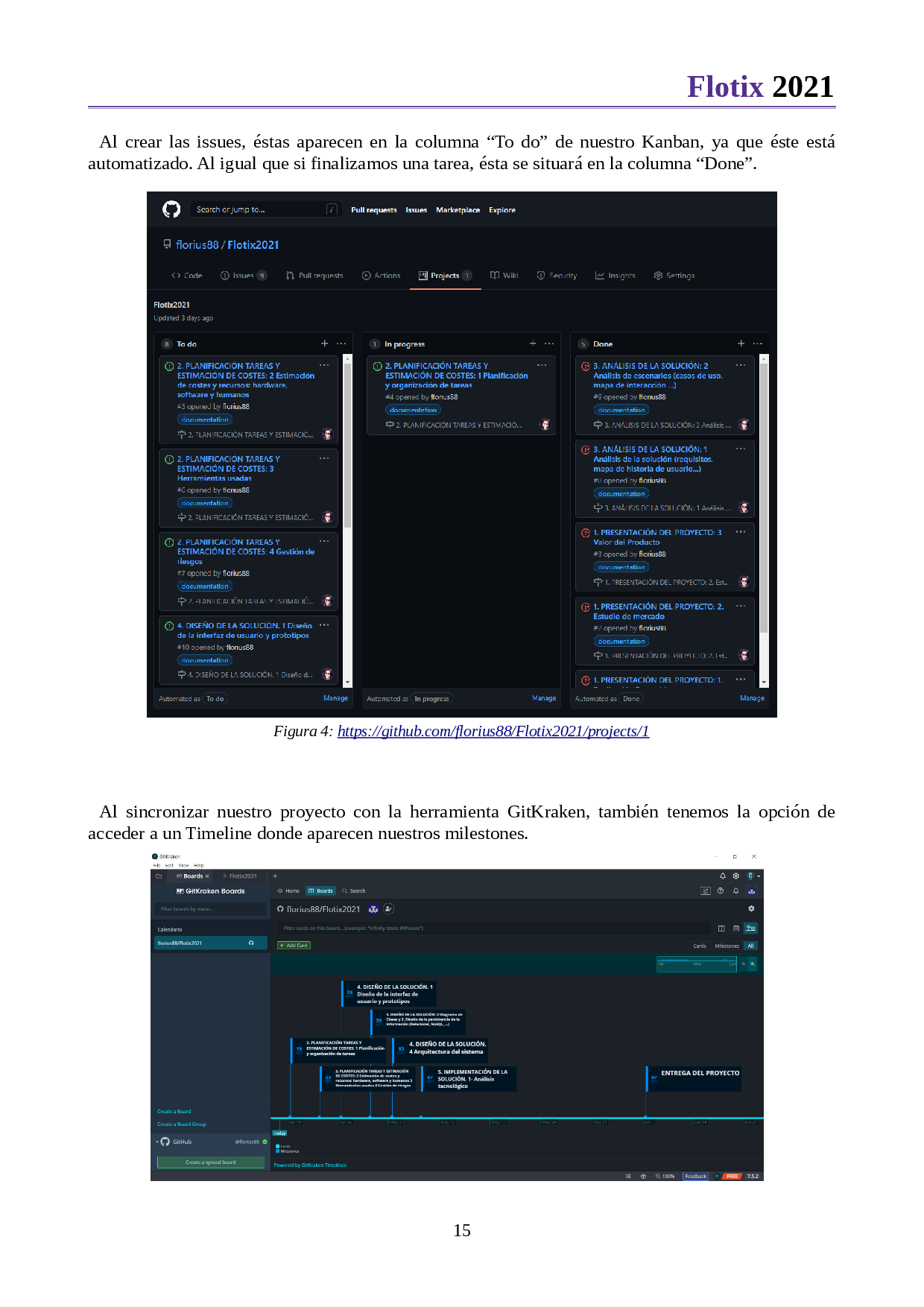
Task: Switch to the Wiki tab
Action: [504, 276]
